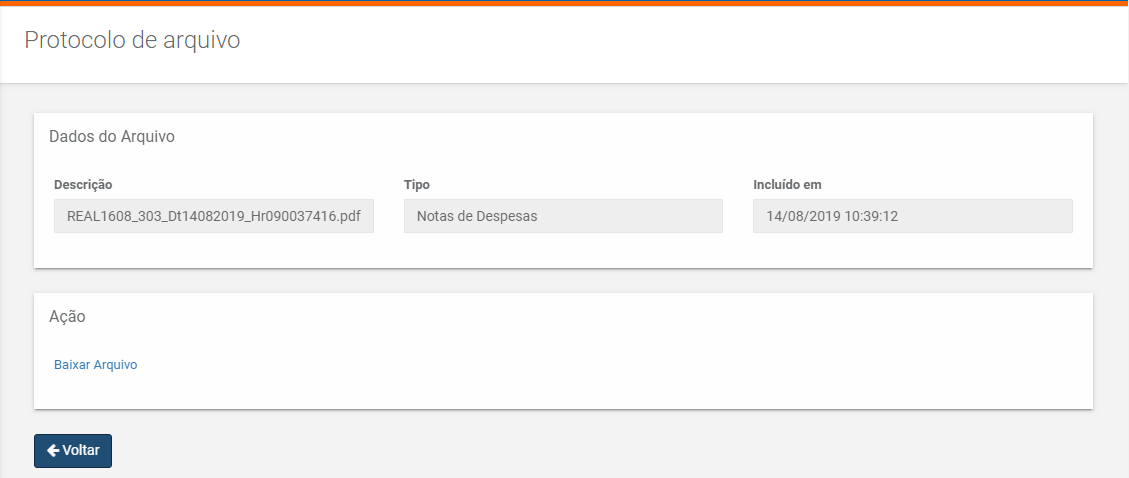Viewport: 1129px width, 478px height.
Task: Click the Descrição label
Action: [83, 185]
